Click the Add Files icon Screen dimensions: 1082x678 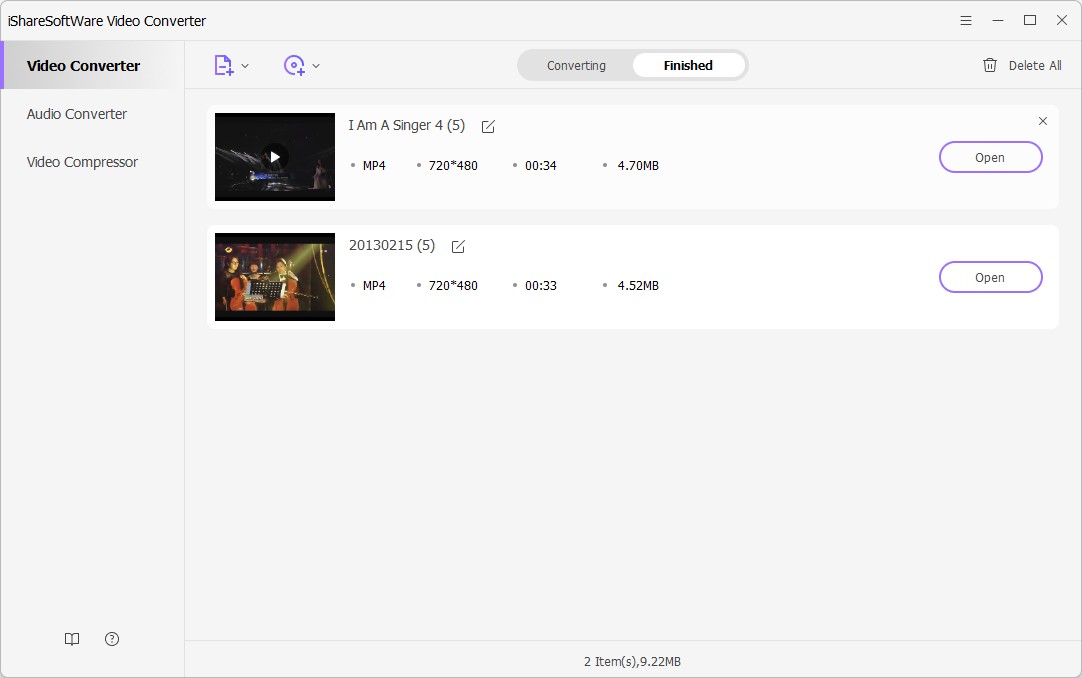(224, 66)
